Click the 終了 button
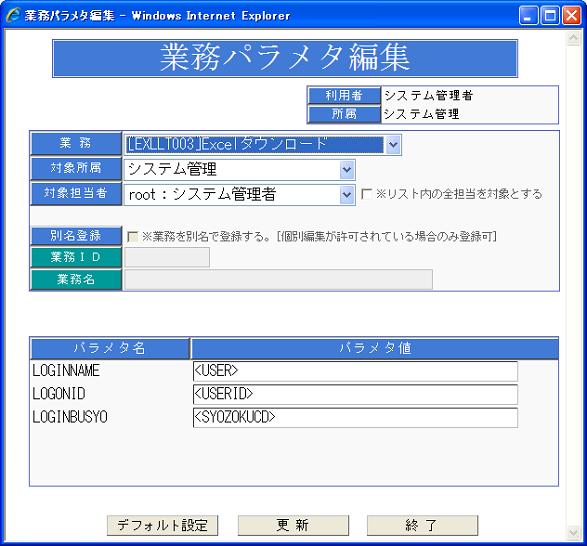 click(x=422, y=525)
